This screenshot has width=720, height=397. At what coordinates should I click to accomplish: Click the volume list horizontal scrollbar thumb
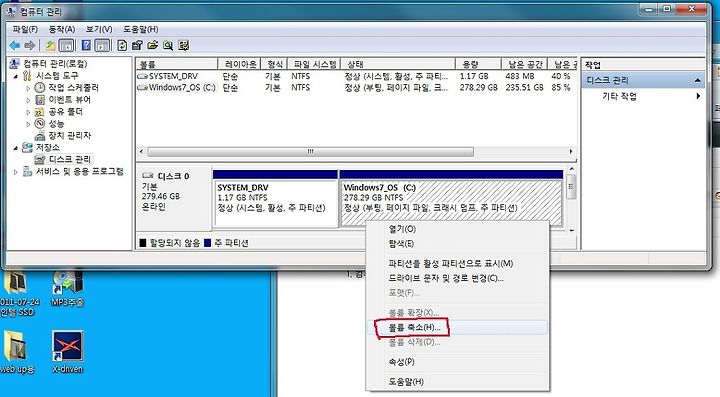coord(310,151)
